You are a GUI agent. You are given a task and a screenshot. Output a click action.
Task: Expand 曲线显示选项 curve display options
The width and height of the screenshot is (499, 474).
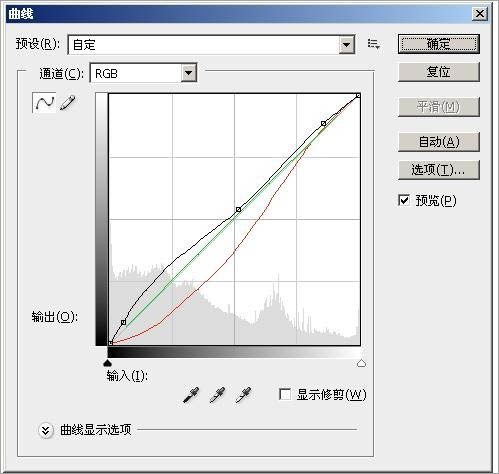(x=46, y=430)
